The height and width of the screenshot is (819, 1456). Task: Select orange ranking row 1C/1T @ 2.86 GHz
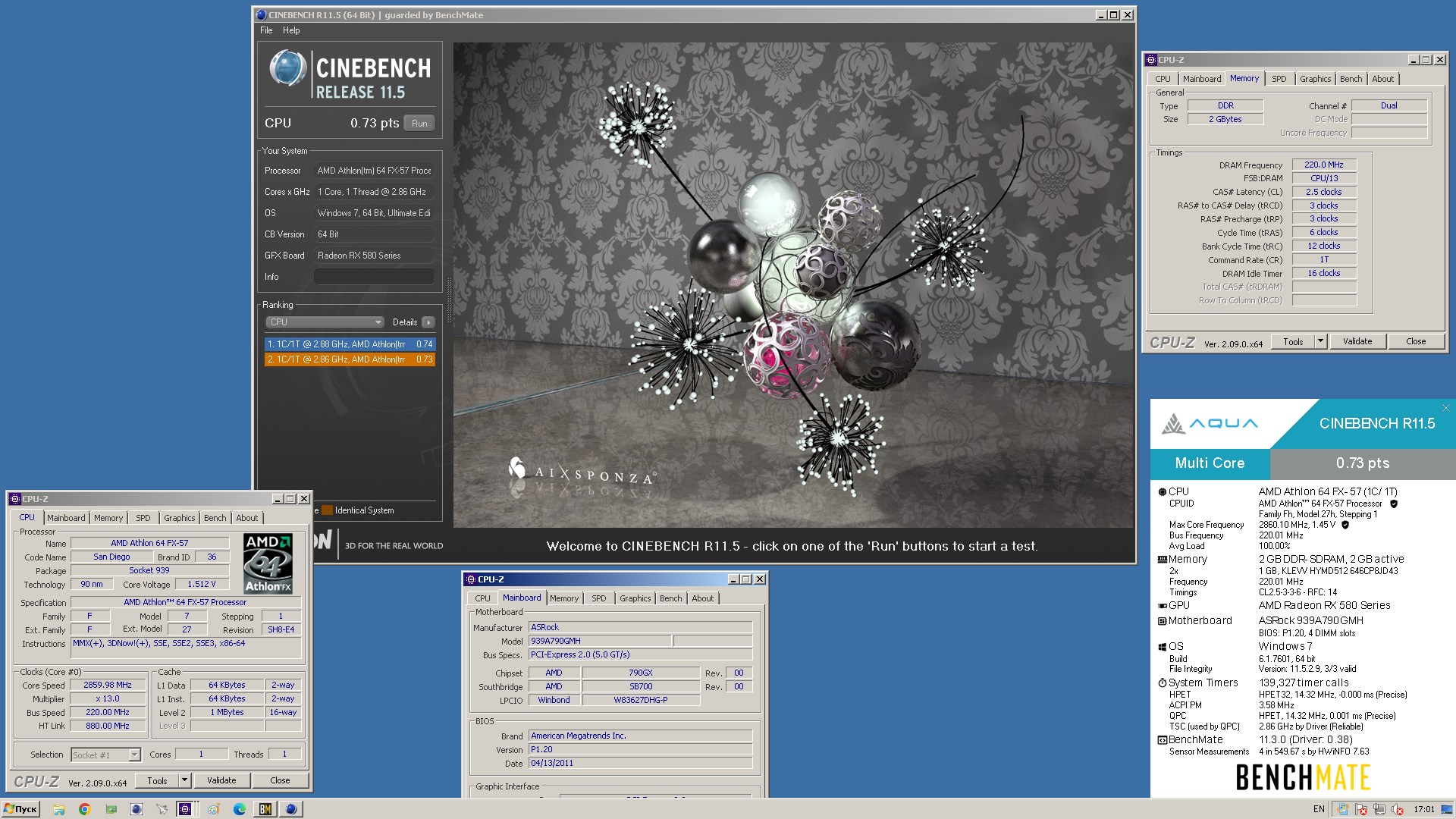pos(350,359)
